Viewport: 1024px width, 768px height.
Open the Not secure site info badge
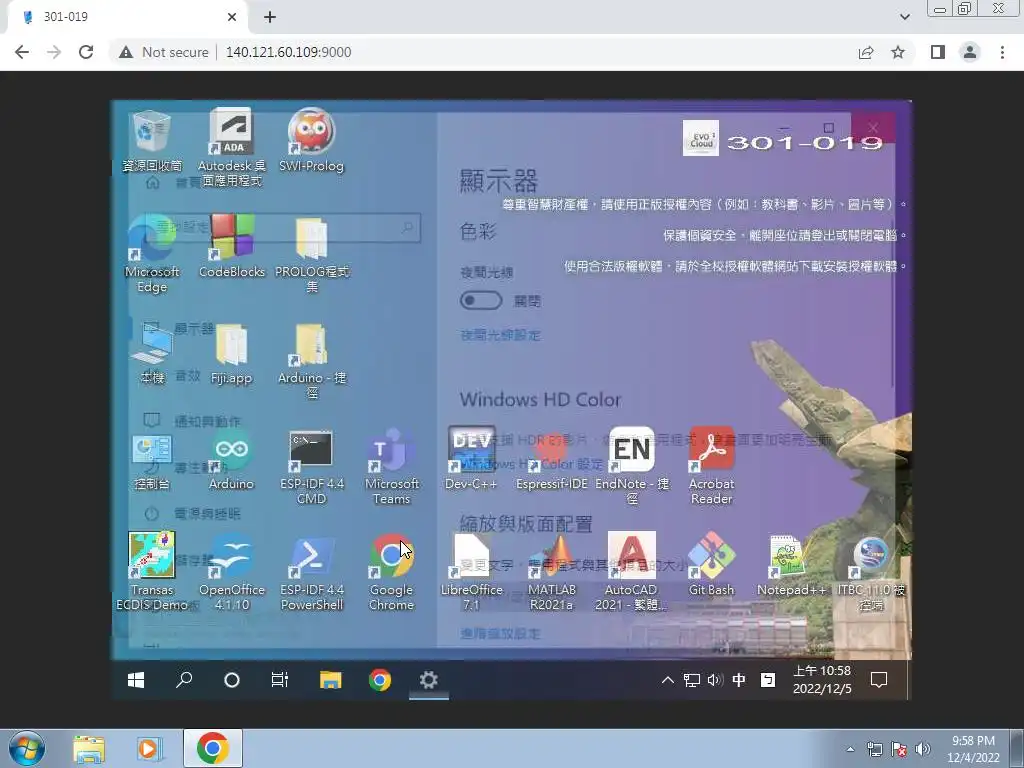(x=164, y=52)
